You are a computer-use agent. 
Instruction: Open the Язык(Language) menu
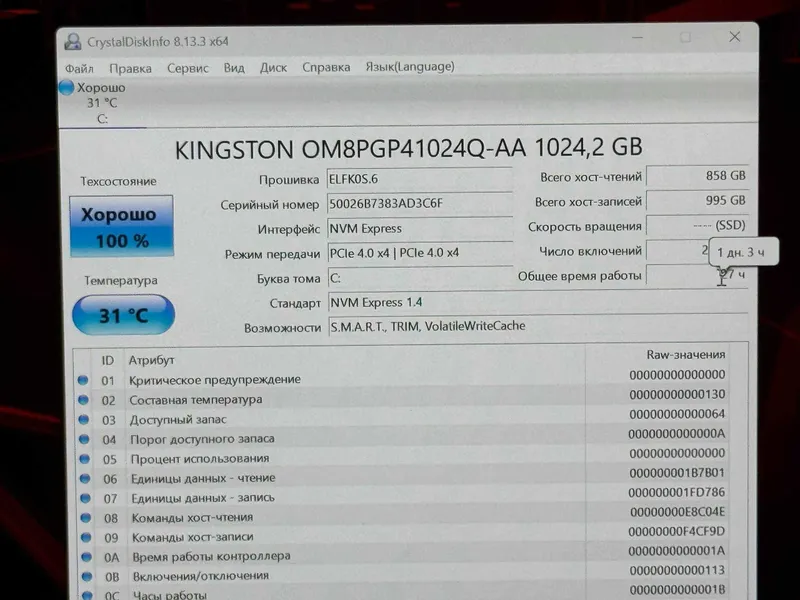point(410,66)
